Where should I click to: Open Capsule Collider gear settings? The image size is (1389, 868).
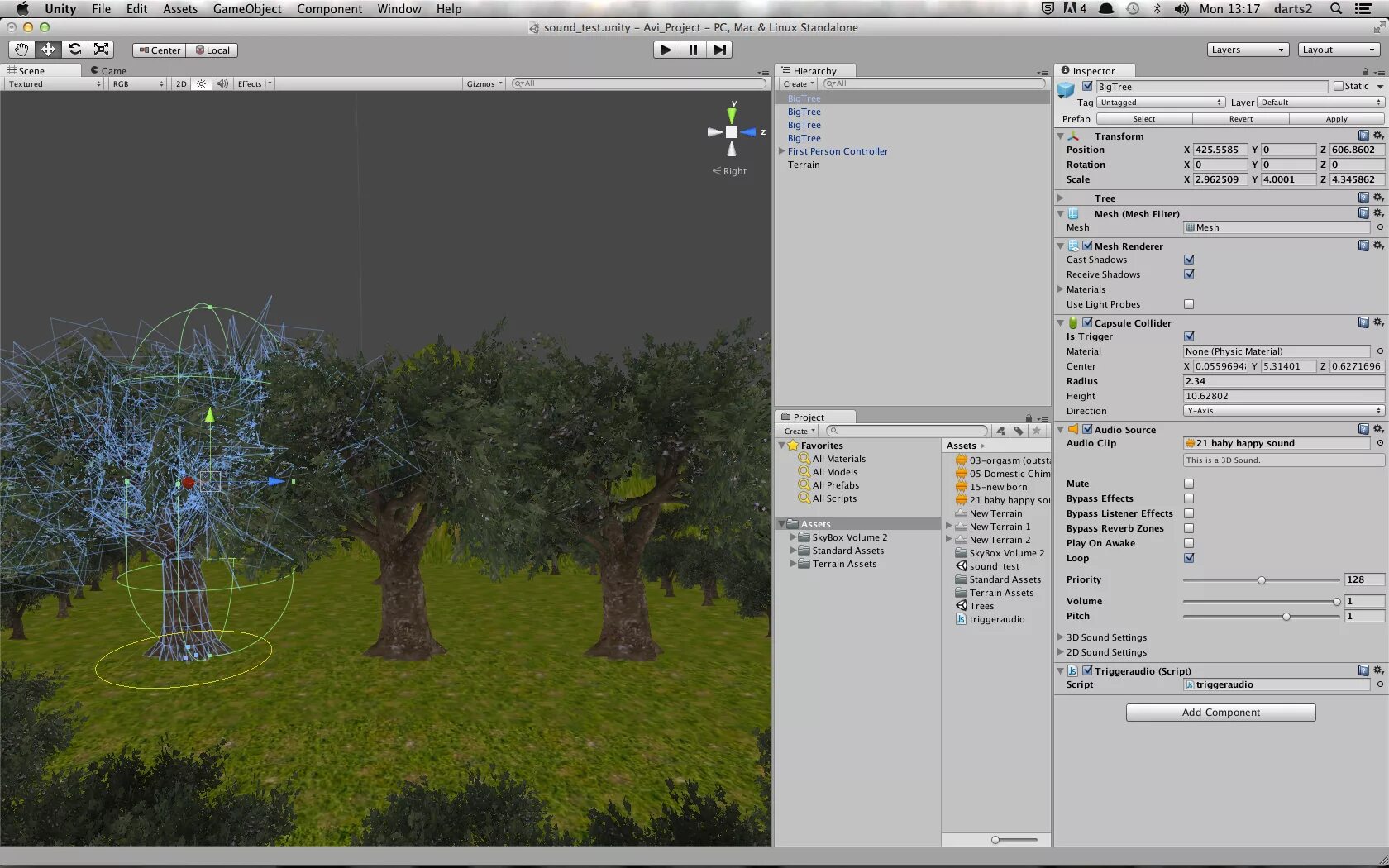[1378, 322]
